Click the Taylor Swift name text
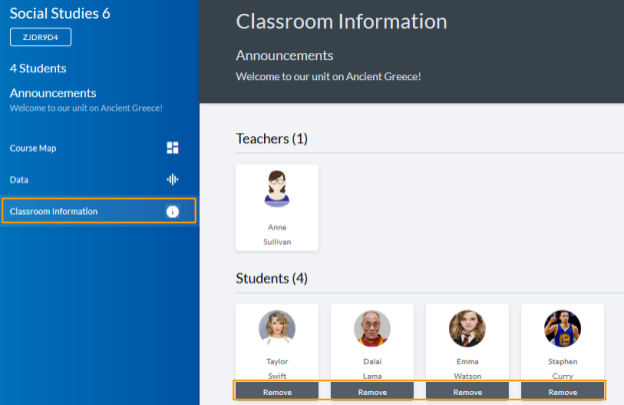Image resolution: width=624 pixels, height=405 pixels. 277,368
